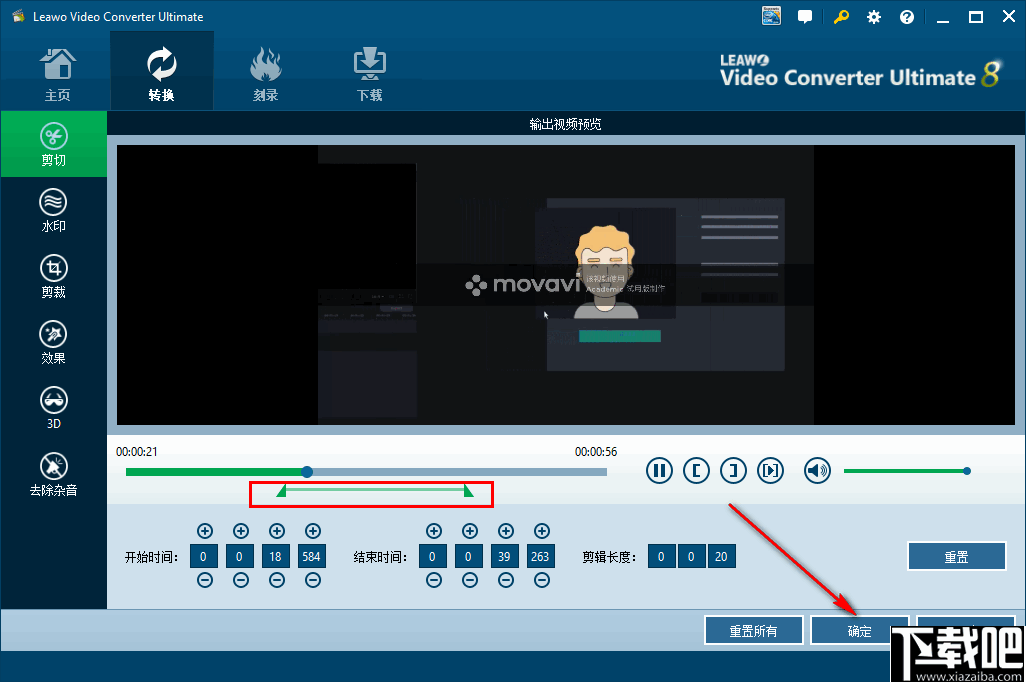Click the 重置所有 reset all button
Image resolution: width=1026 pixels, height=682 pixels.
click(754, 631)
